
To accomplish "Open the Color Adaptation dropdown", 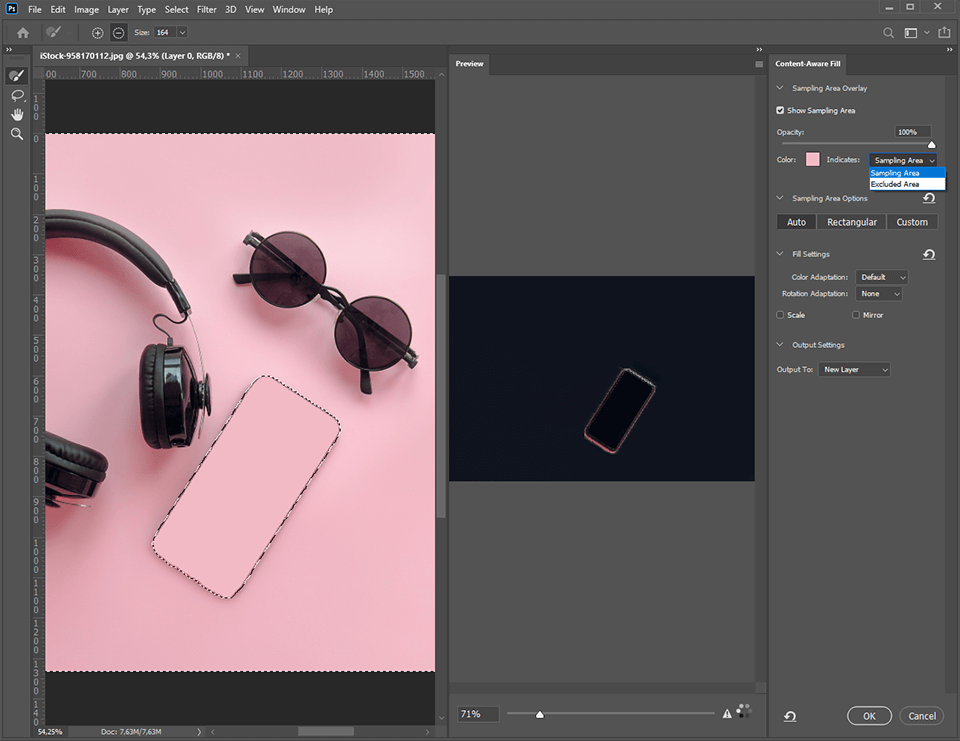I will [881, 276].
